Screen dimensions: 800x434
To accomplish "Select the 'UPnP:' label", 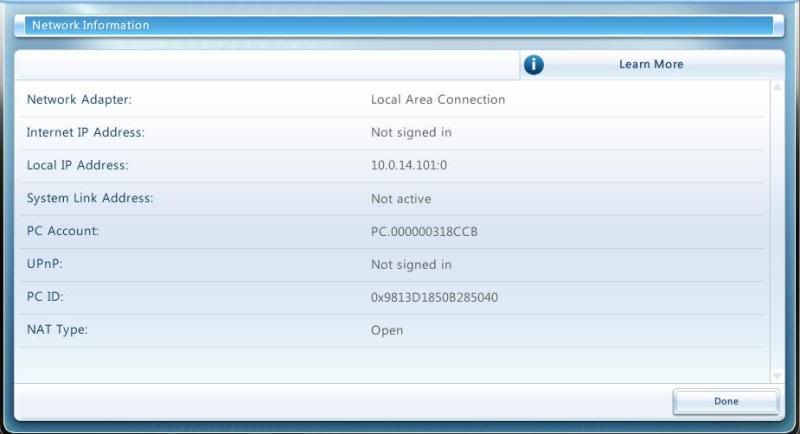I will pyautogui.click(x=44, y=264).
